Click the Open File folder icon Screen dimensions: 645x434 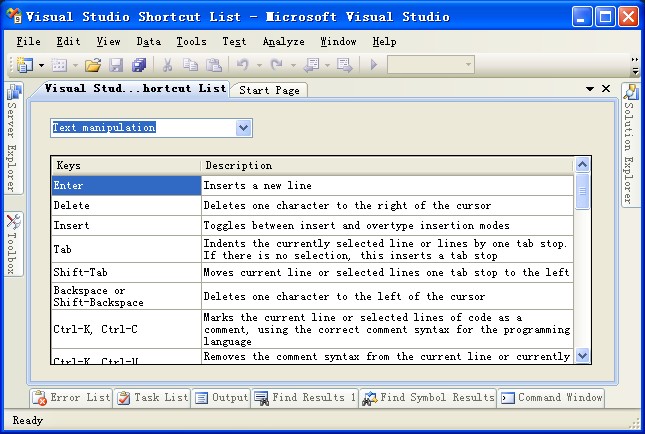coord(92,65)
